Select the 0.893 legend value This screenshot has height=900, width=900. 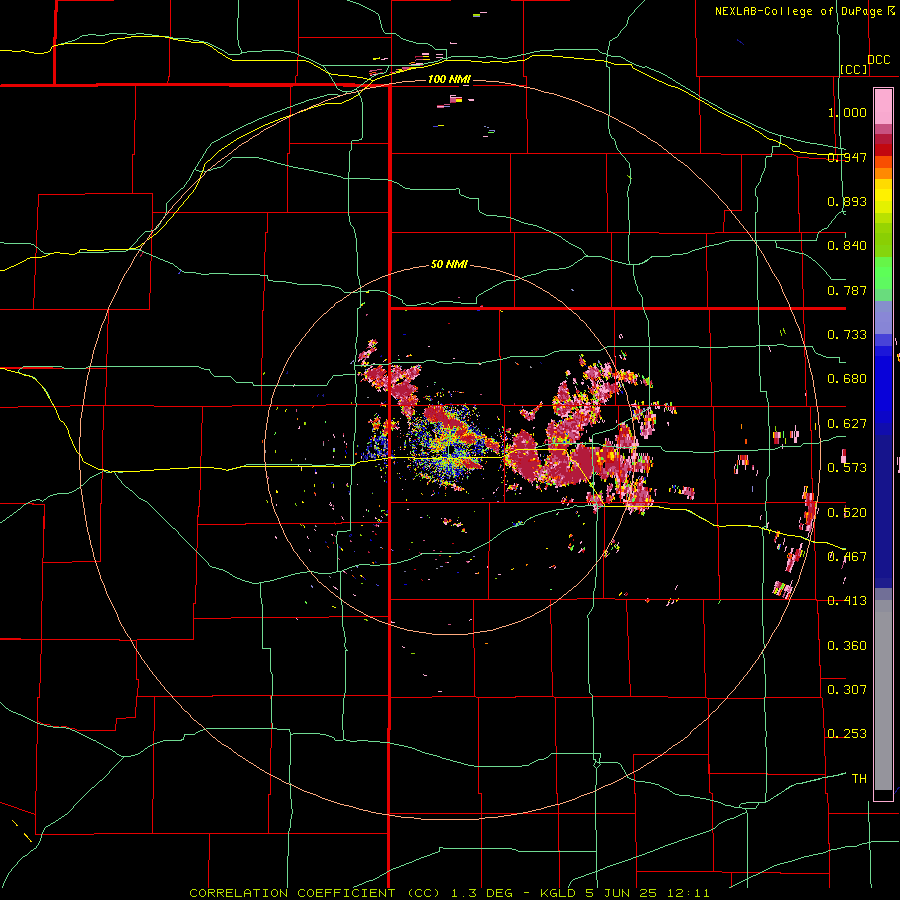click(847, 201)
